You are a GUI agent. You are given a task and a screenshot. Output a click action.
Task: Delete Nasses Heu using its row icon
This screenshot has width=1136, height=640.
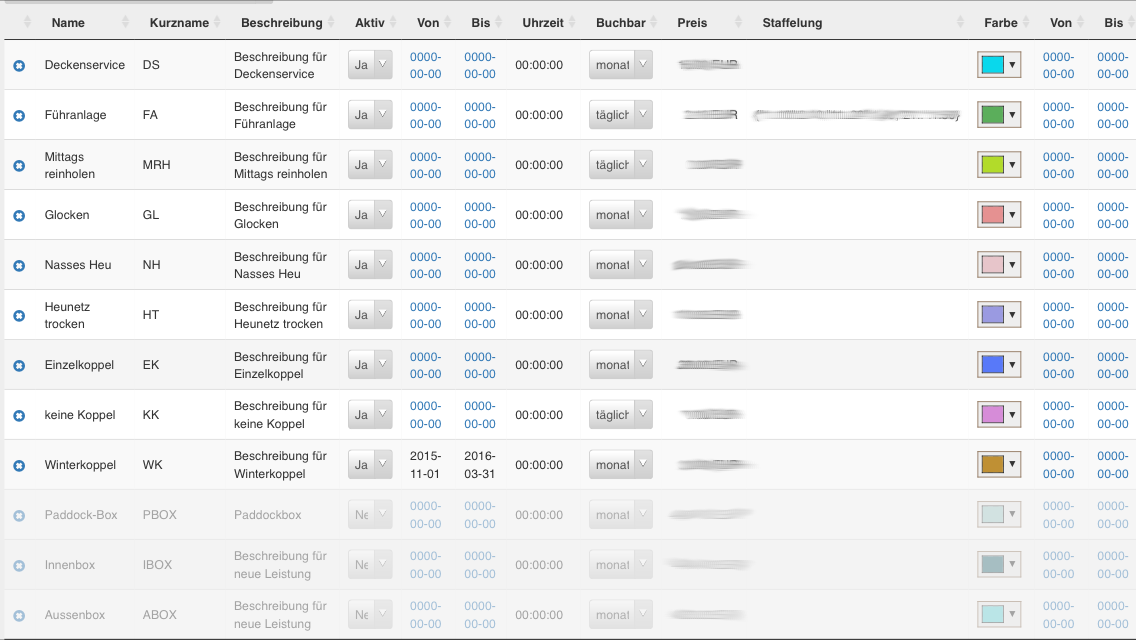(x=19, y=266)
